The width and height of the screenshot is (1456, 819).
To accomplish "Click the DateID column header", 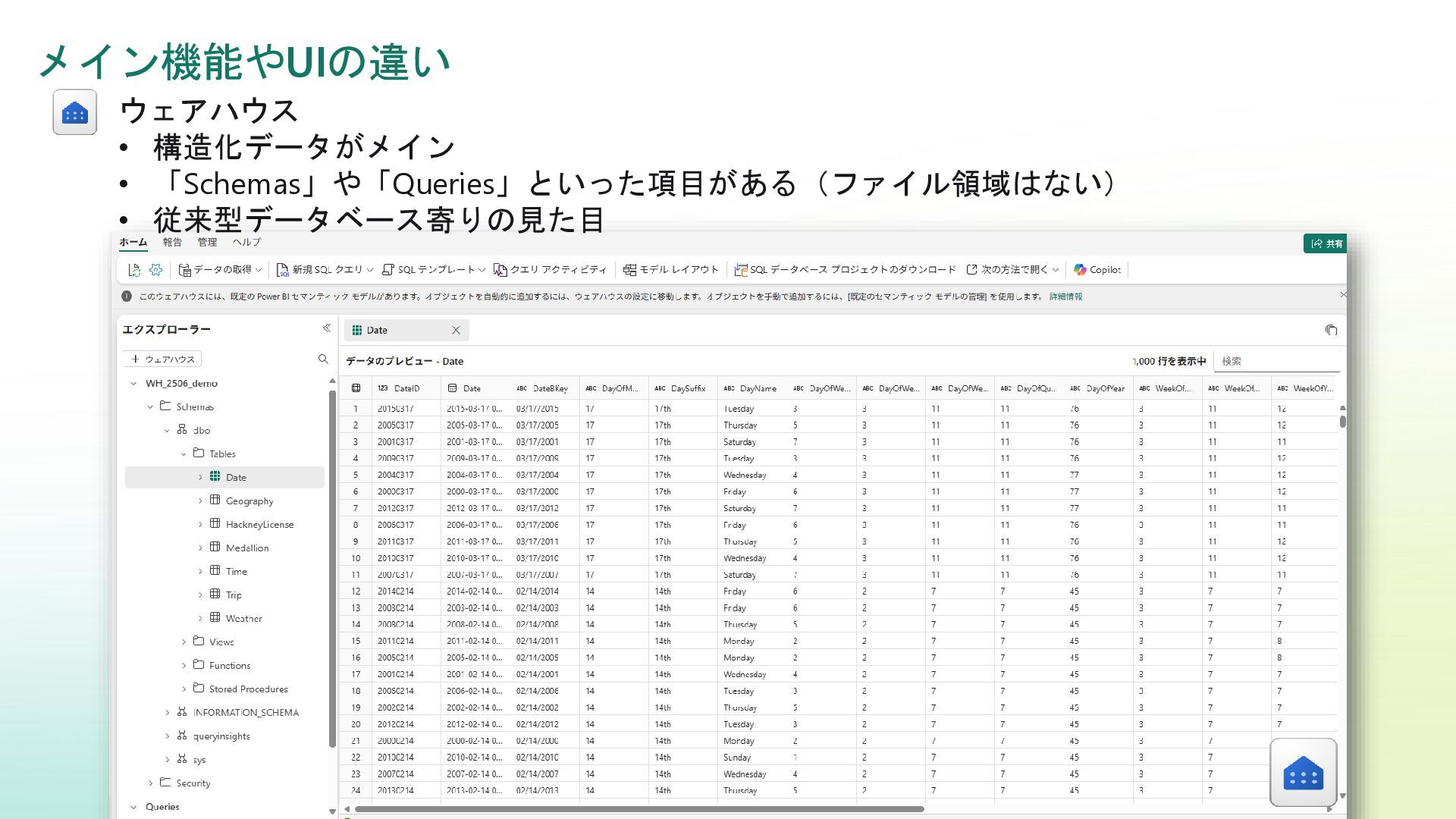I will (406, 388).
